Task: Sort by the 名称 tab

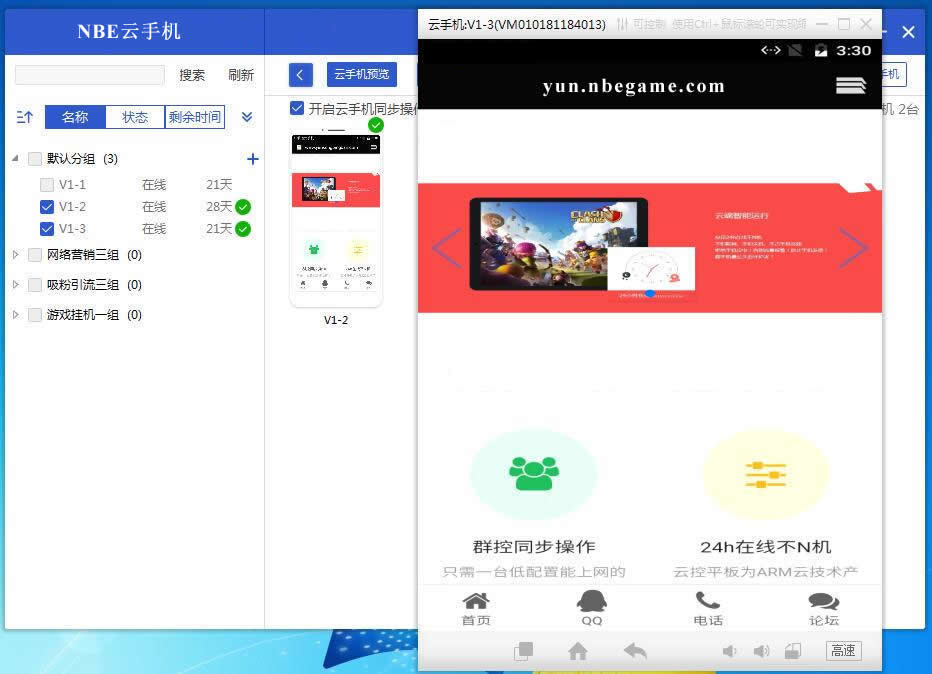Action: tap(75, 117)
